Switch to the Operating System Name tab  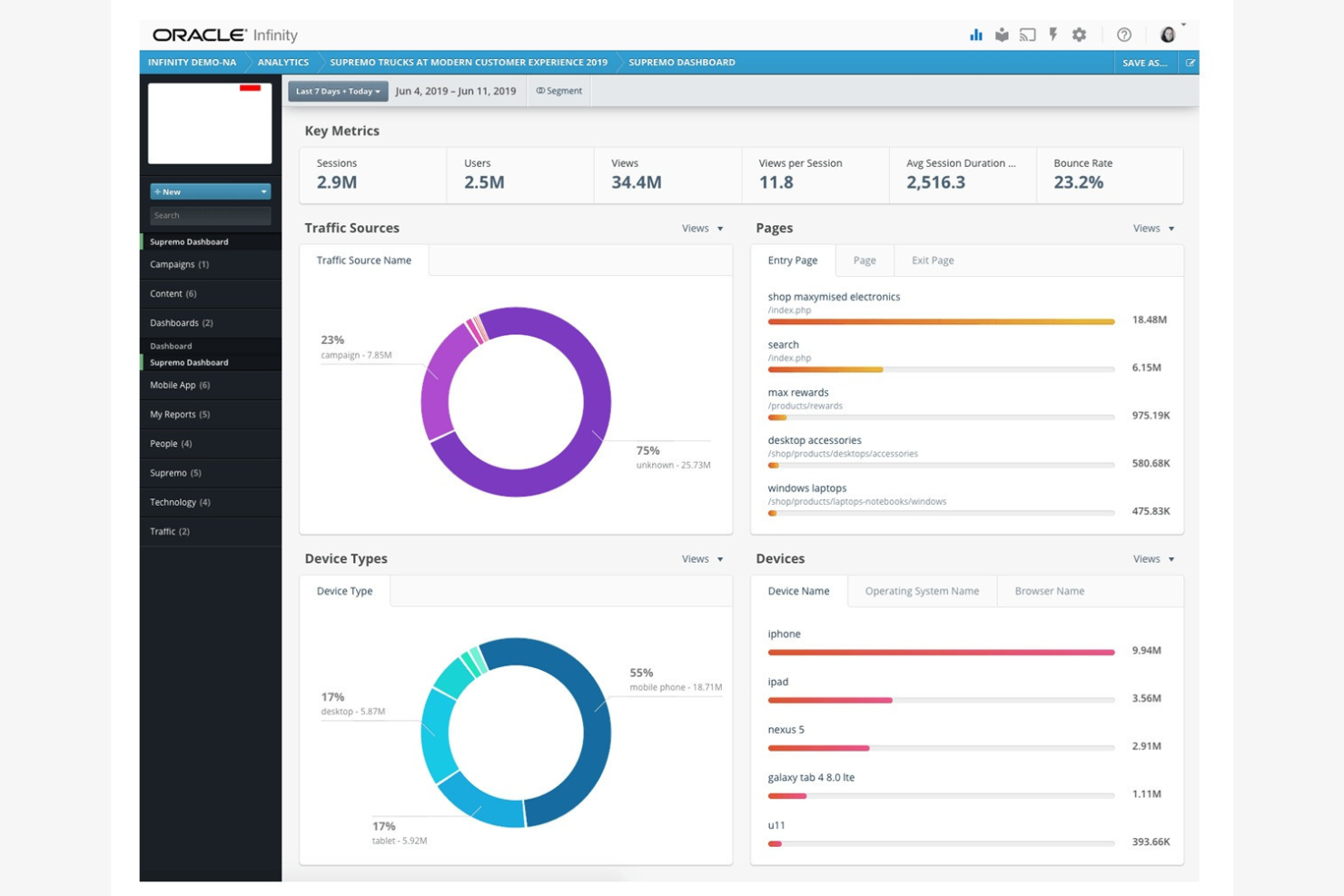point(922,591)
